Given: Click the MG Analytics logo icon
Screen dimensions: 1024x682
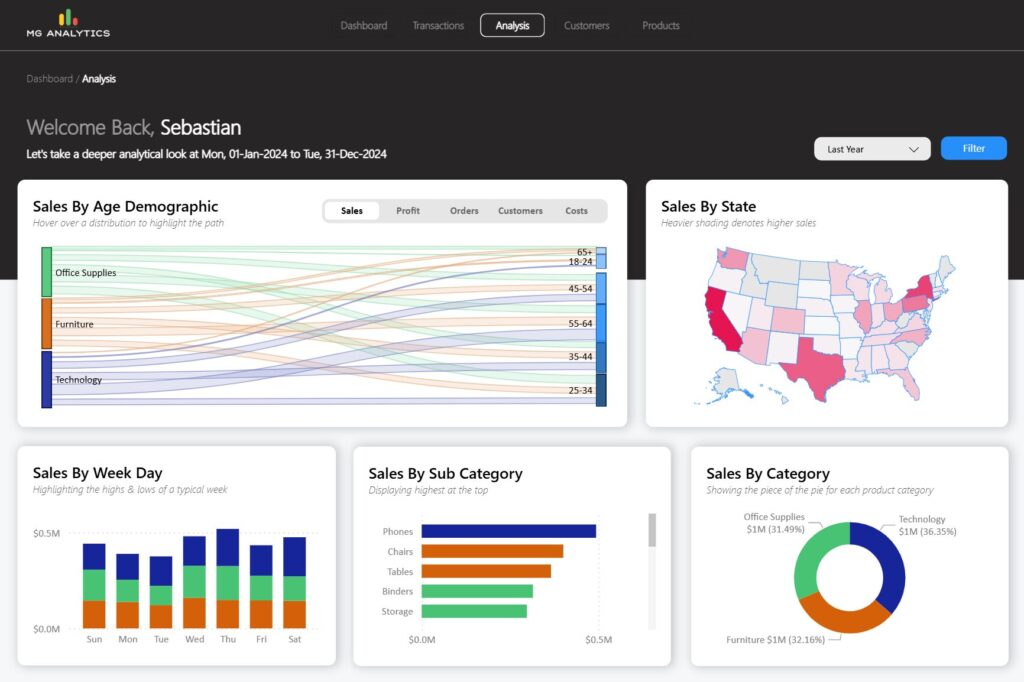Looking at the screenshot, I should click(x=67, y=17).
